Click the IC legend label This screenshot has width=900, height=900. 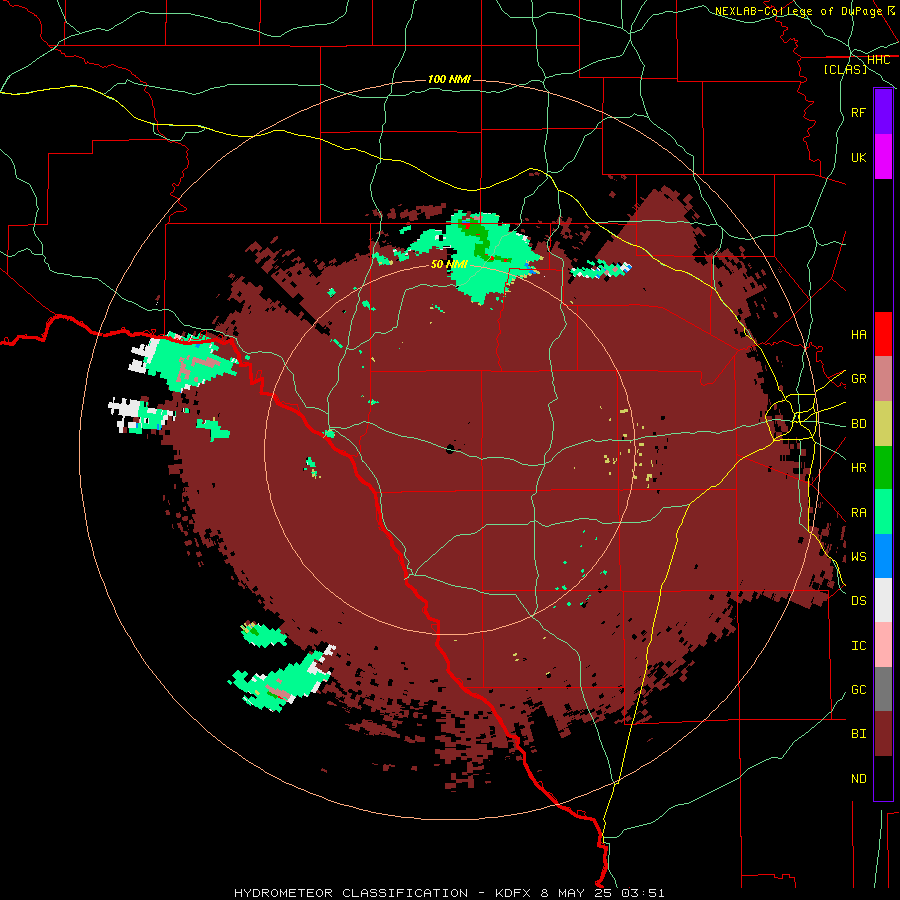click(x=858, y=646)
